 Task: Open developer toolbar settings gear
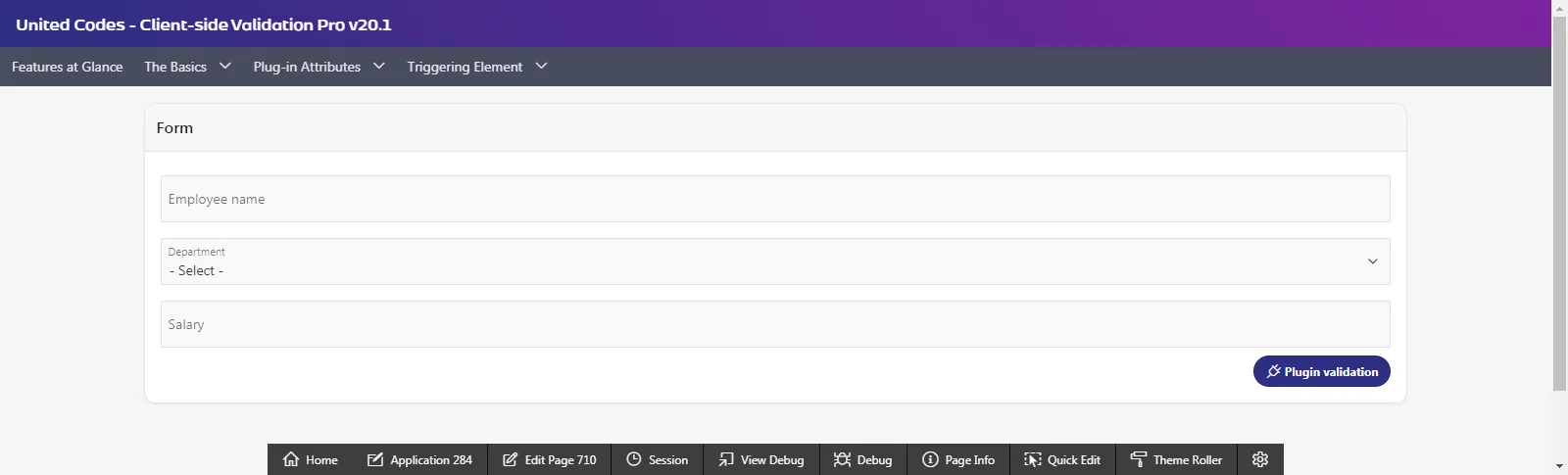point(1260,459)
